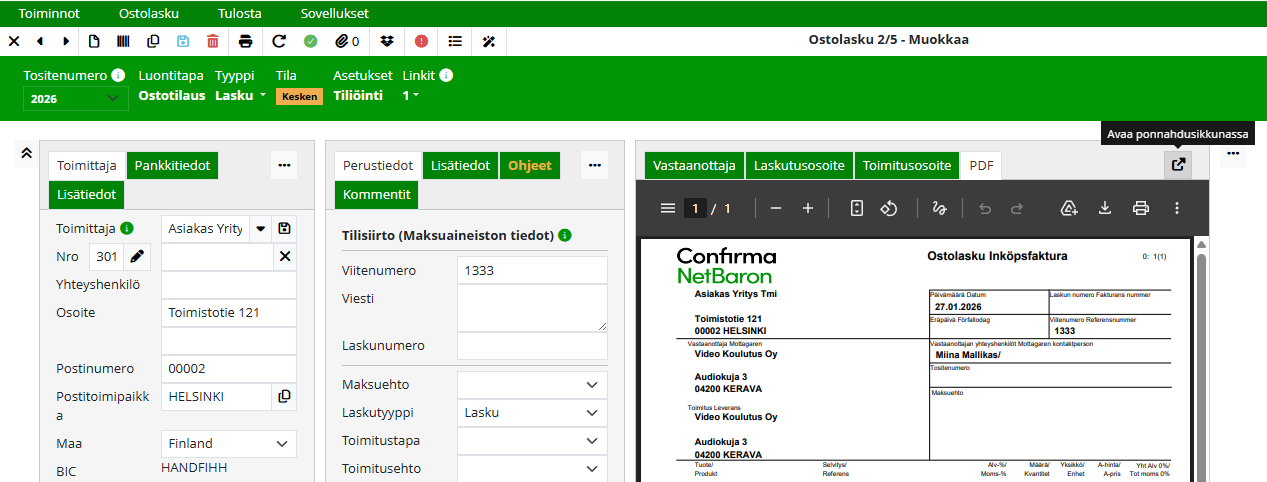The image size is (1267, 482).
Task: Click the pencil icon next to Nro 301
Action: [137, 257]
